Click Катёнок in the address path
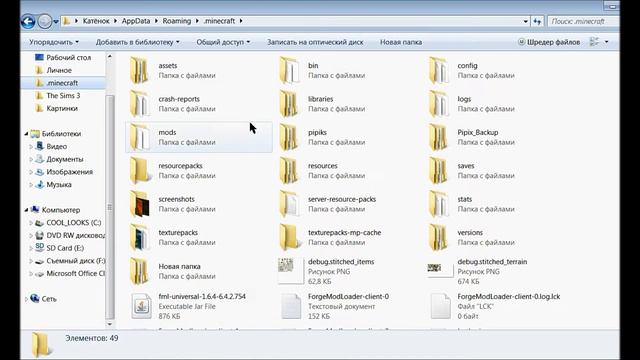 (96, 21)
